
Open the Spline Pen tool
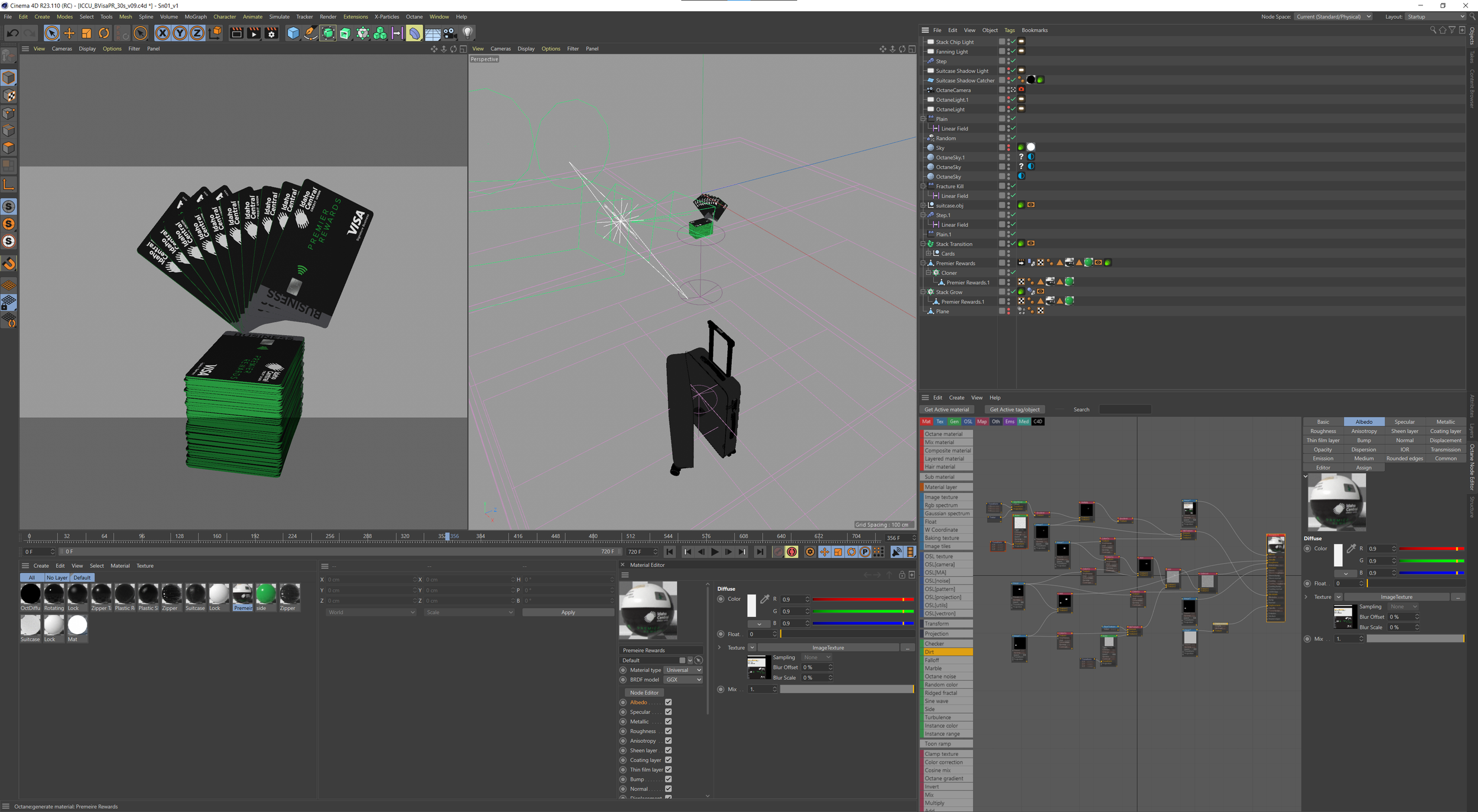pos(310,33)
